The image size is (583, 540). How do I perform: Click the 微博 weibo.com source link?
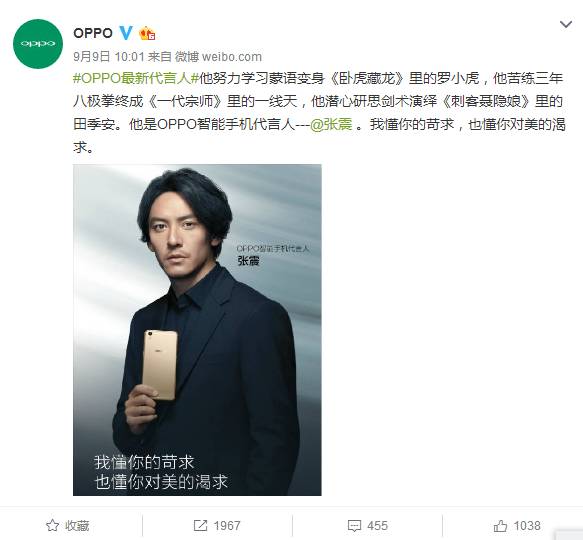218,57
